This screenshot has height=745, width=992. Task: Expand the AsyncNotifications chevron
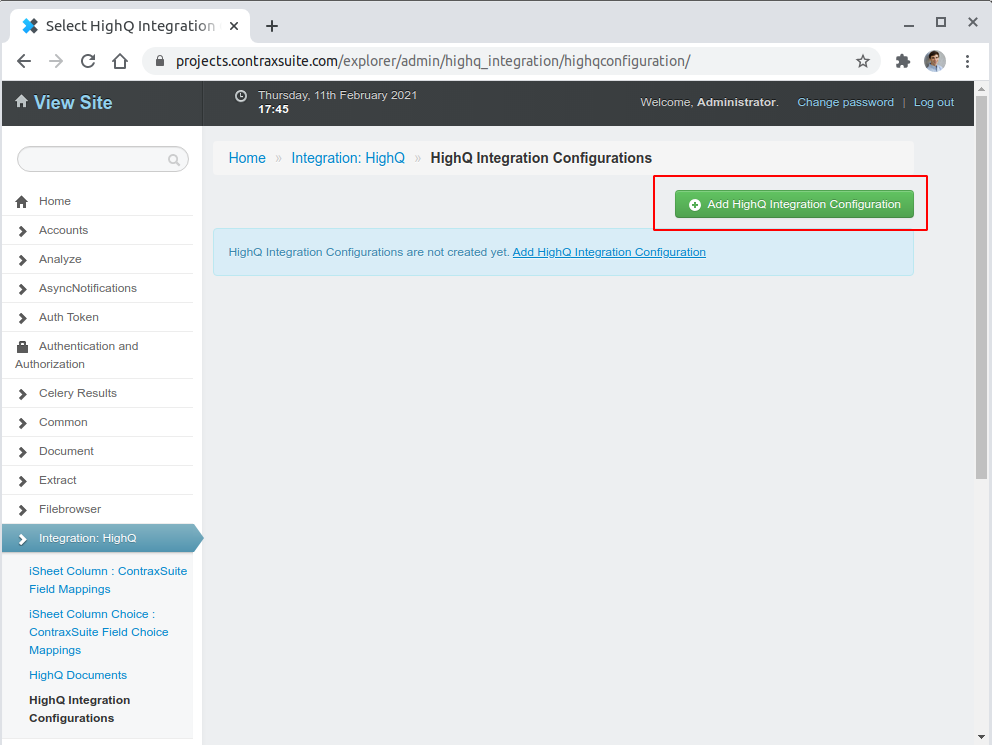coord(23,290)
